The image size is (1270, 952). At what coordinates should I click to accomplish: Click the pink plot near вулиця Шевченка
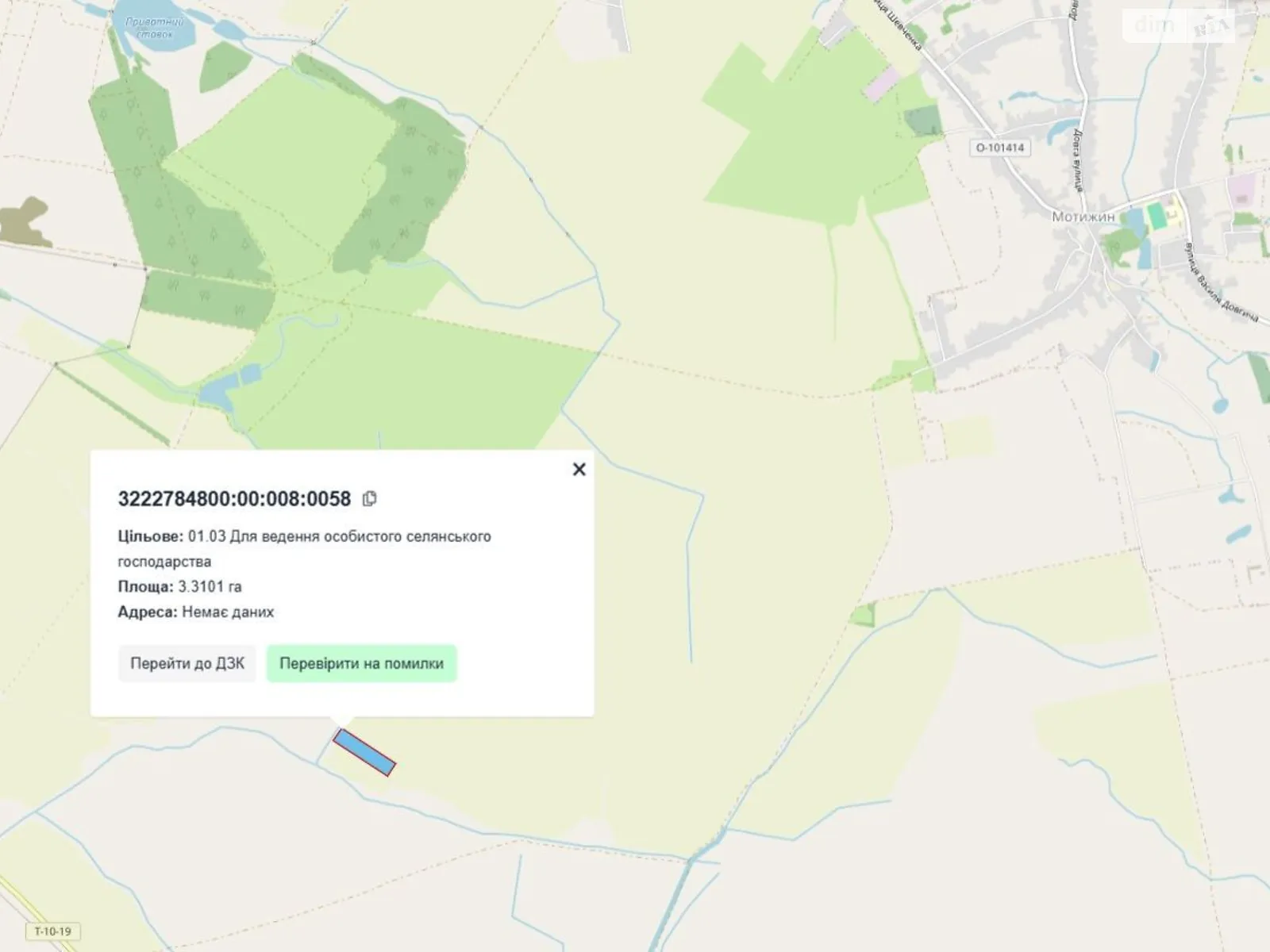click(882, 84)
